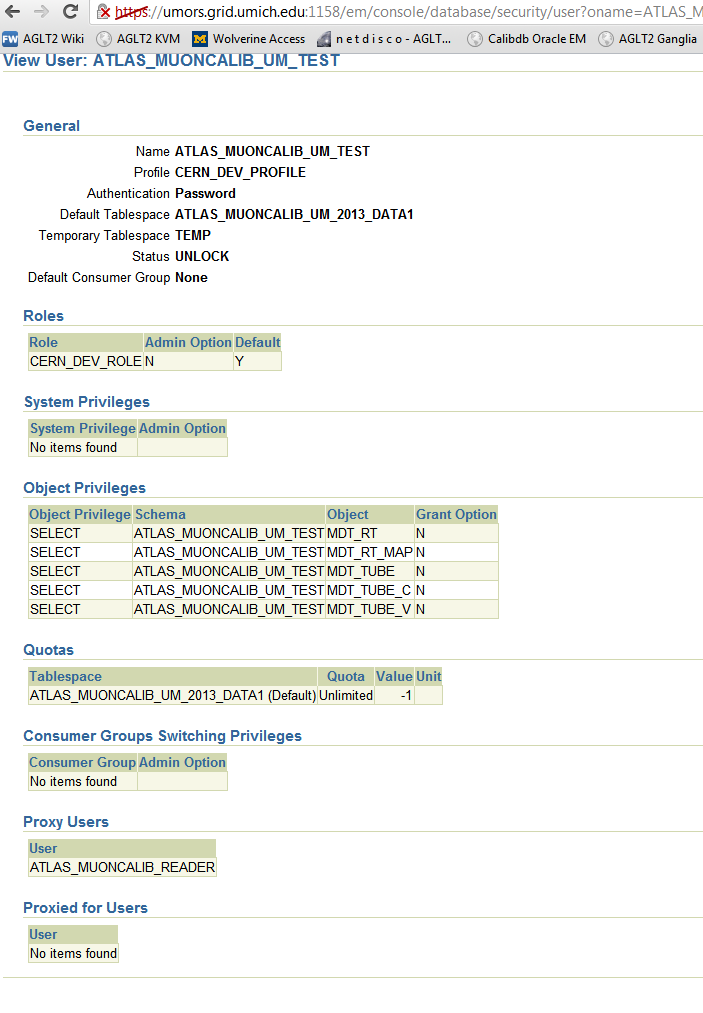Click the View User page heading
Viewport: 703px width, 1013px height.
(171, 60)
